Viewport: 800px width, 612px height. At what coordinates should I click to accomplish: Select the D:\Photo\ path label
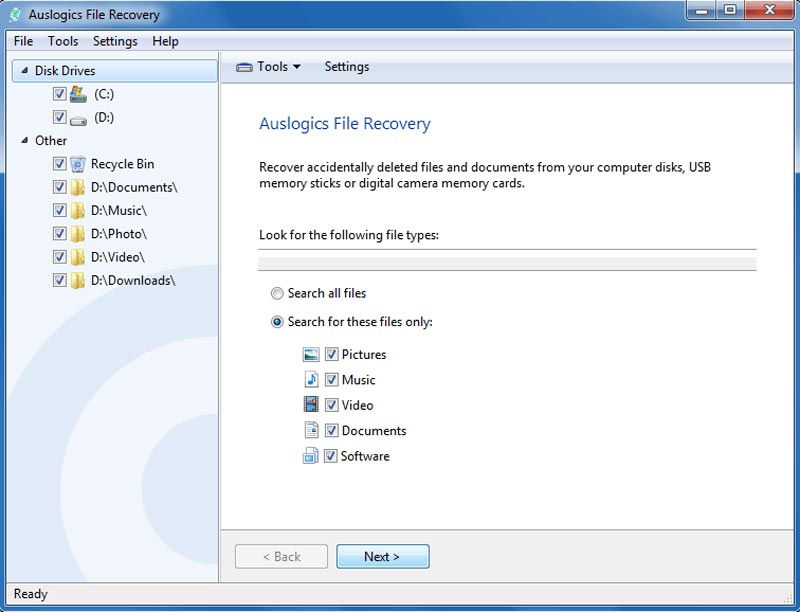[x=119, y=234]
